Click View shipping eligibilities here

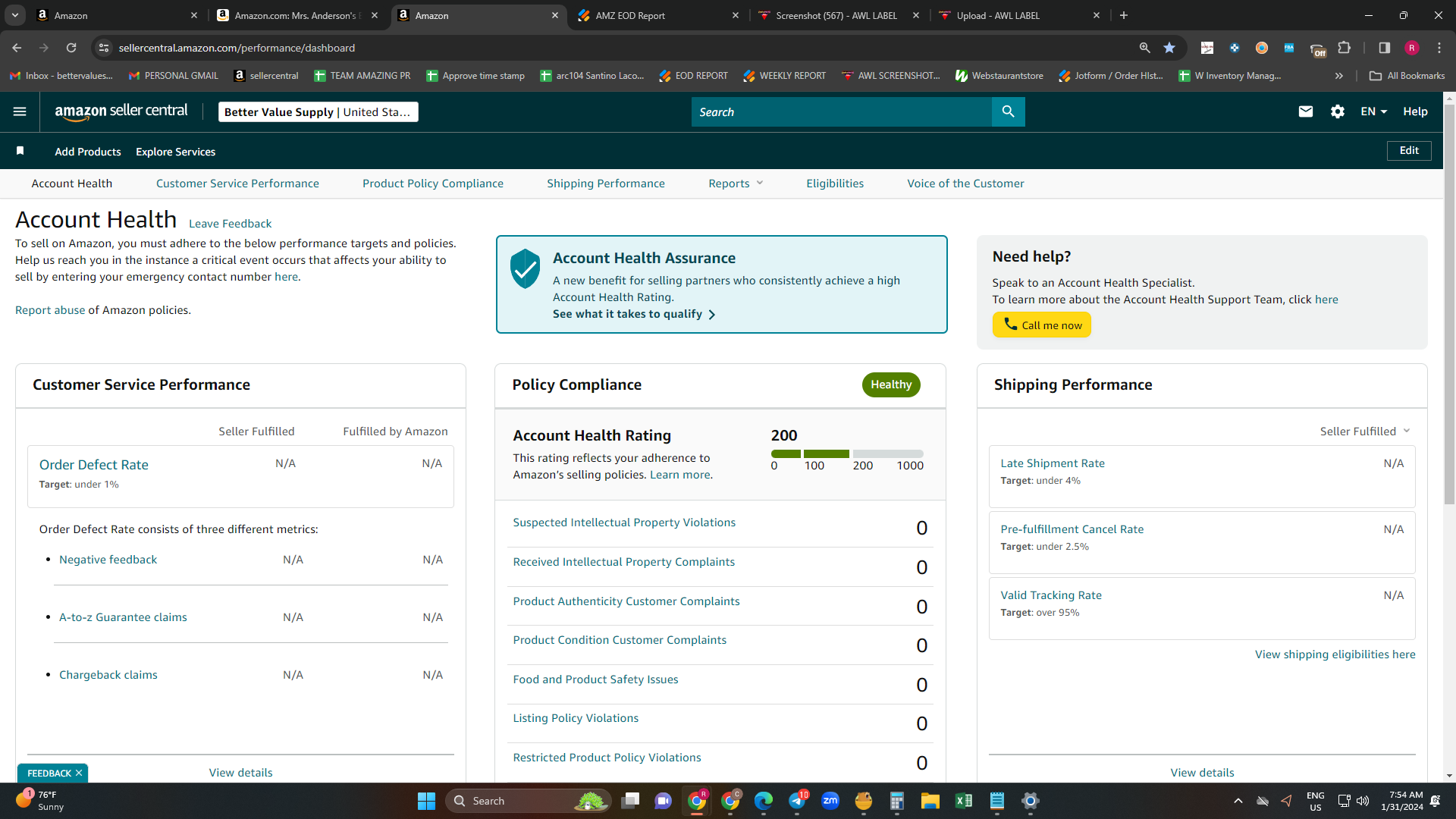tap(1335, 654)
